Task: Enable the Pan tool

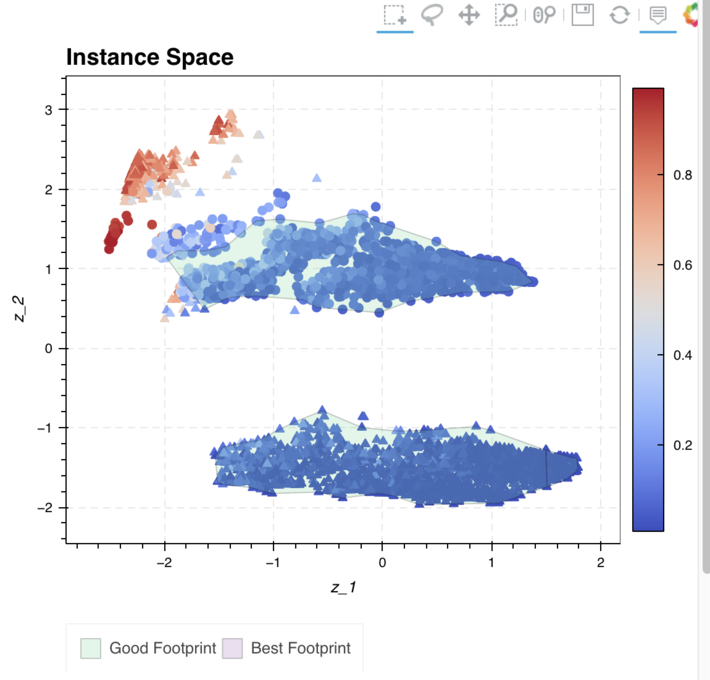Action: tap(469, 15)
